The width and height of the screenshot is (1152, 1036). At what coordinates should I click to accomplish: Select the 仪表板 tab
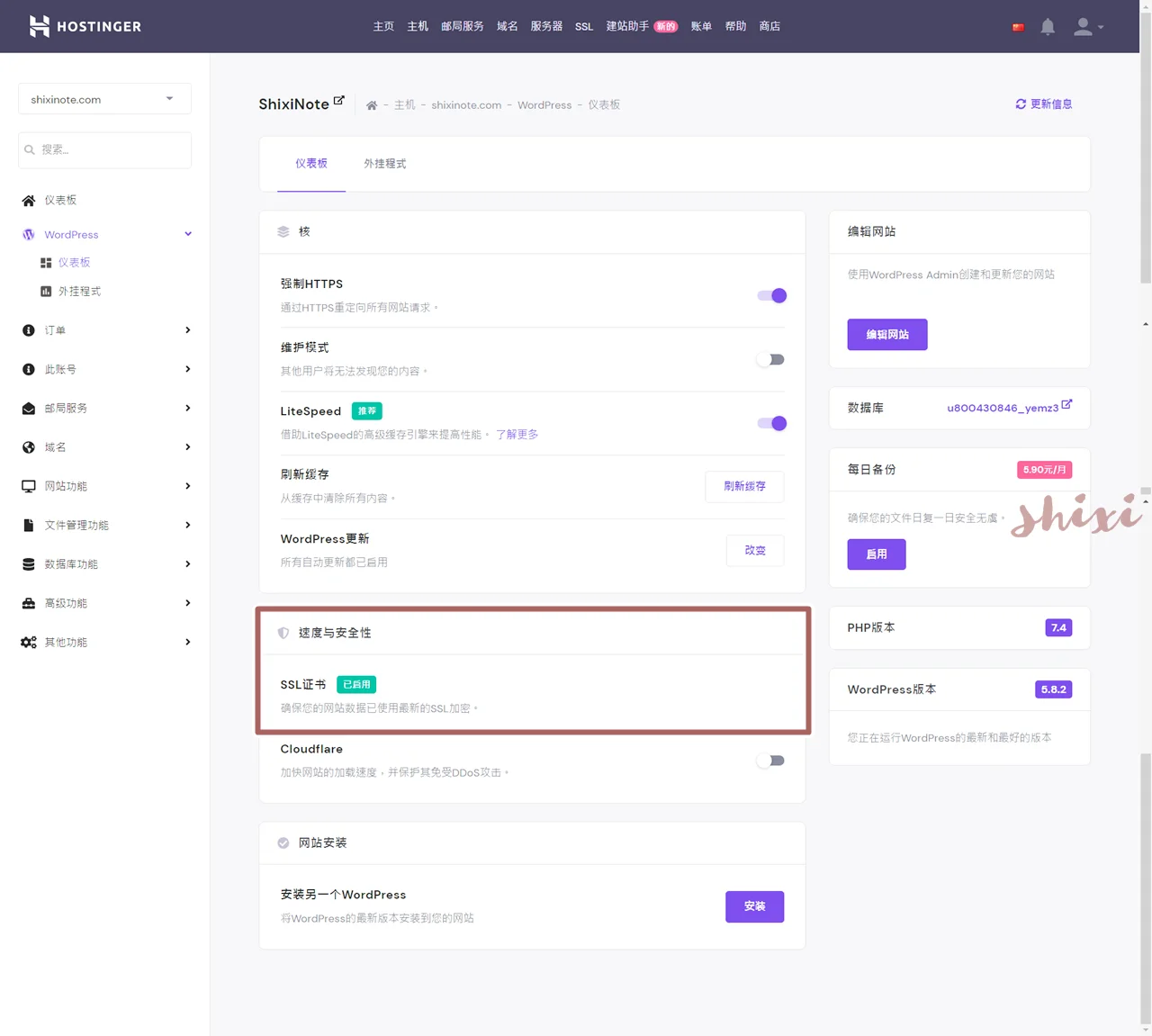(x=311, y=164)
